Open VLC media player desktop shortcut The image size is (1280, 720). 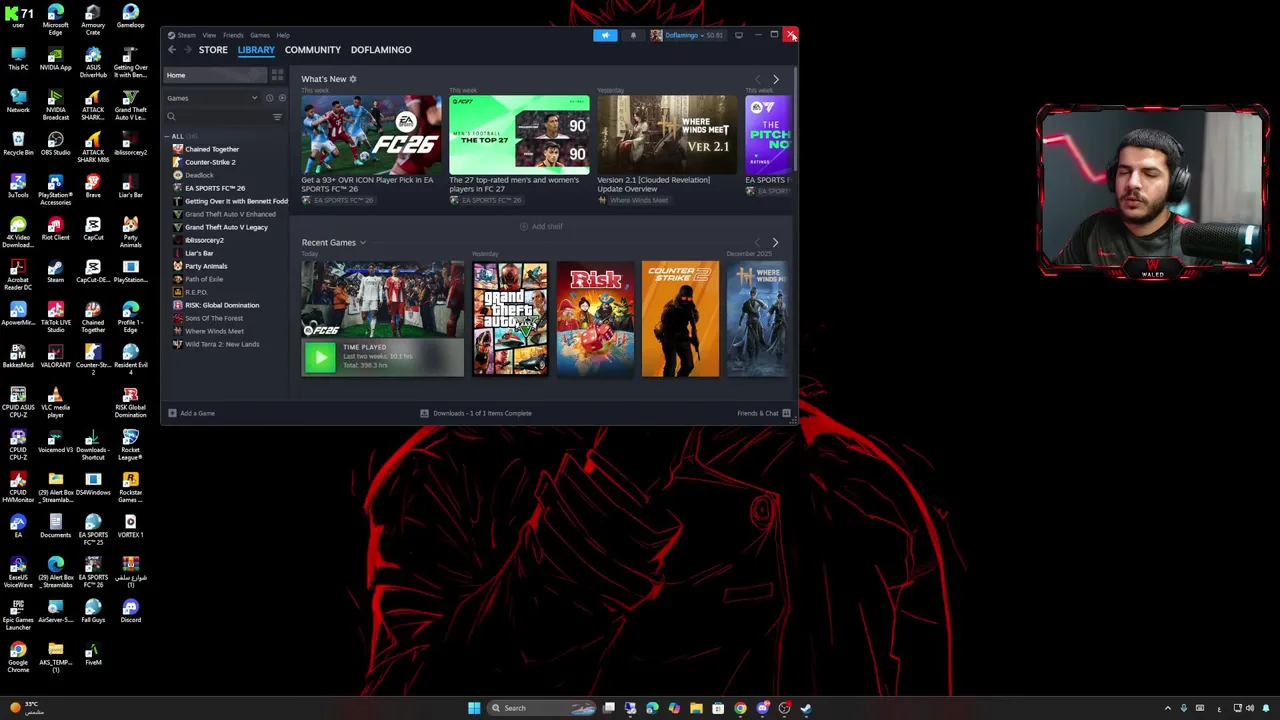point(55,402)
